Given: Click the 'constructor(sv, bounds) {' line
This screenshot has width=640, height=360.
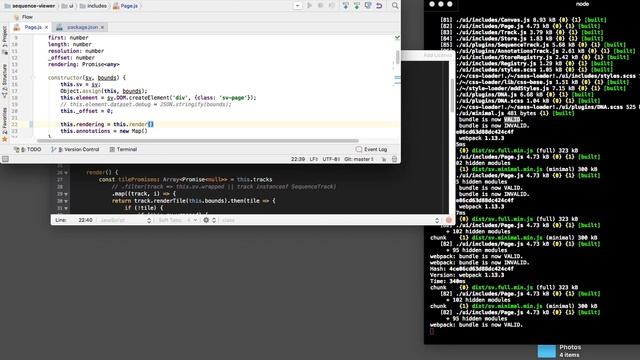Looking at the screenshot, I should 87,78.
